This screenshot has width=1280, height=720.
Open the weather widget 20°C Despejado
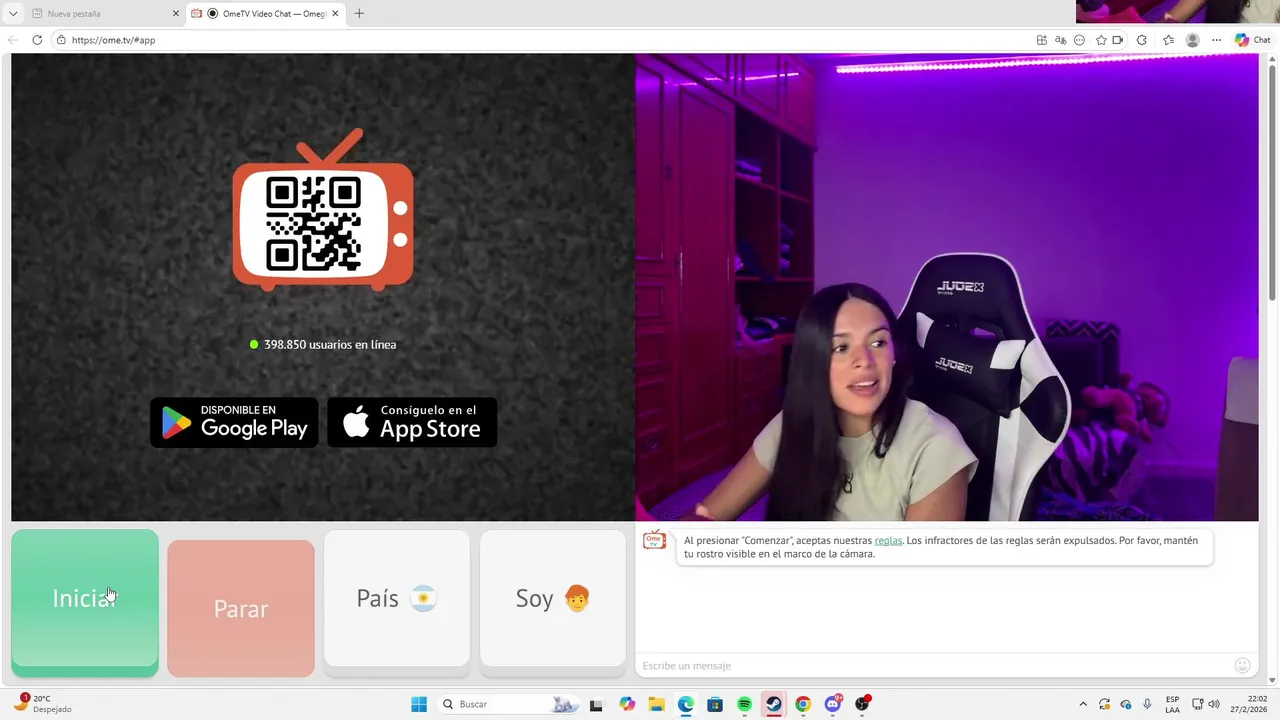[x=43, y=704]
